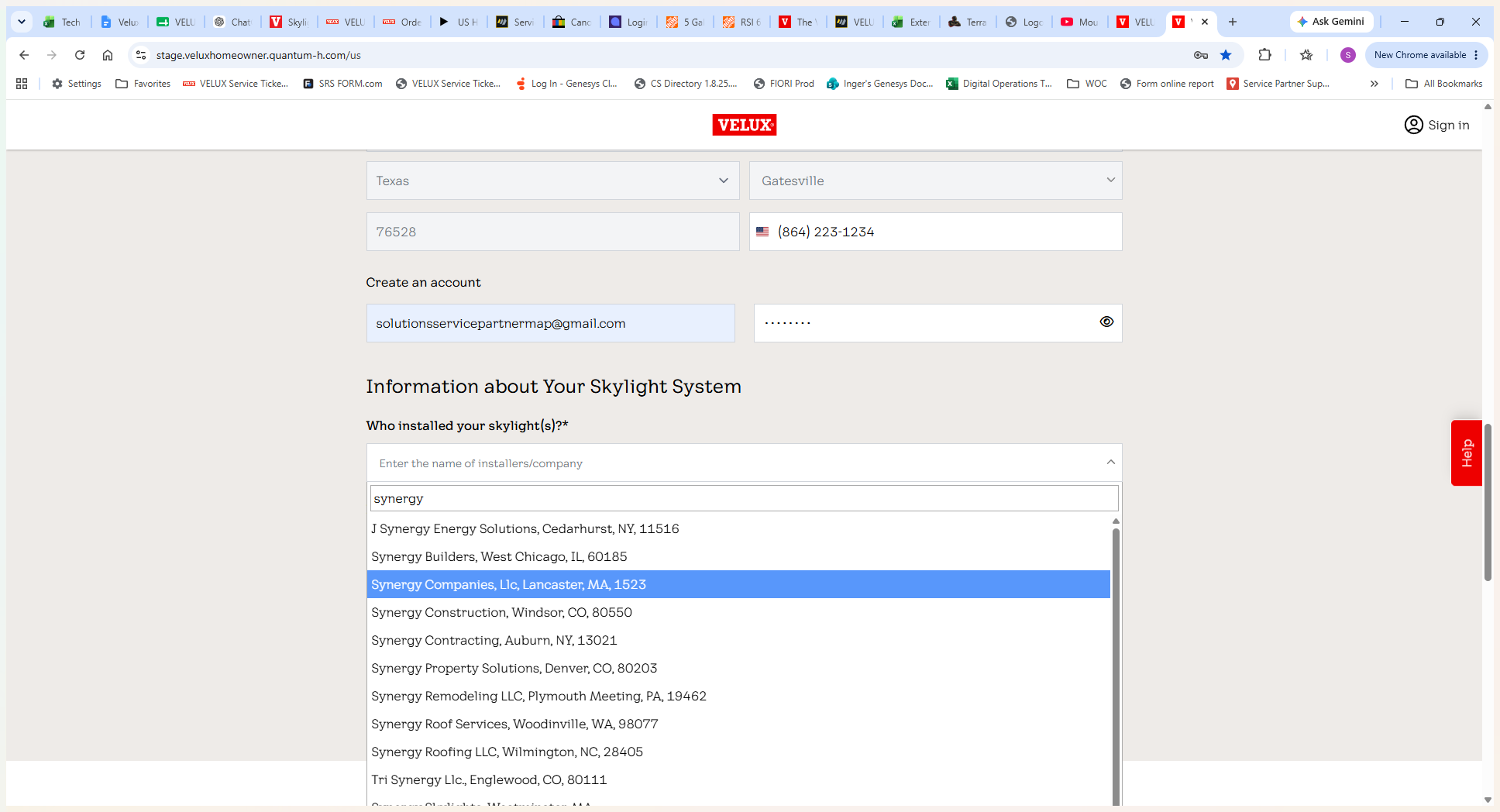This screenshot has height=812, width=1500.
Task: Click the email address field
Action: pos(550,323)
